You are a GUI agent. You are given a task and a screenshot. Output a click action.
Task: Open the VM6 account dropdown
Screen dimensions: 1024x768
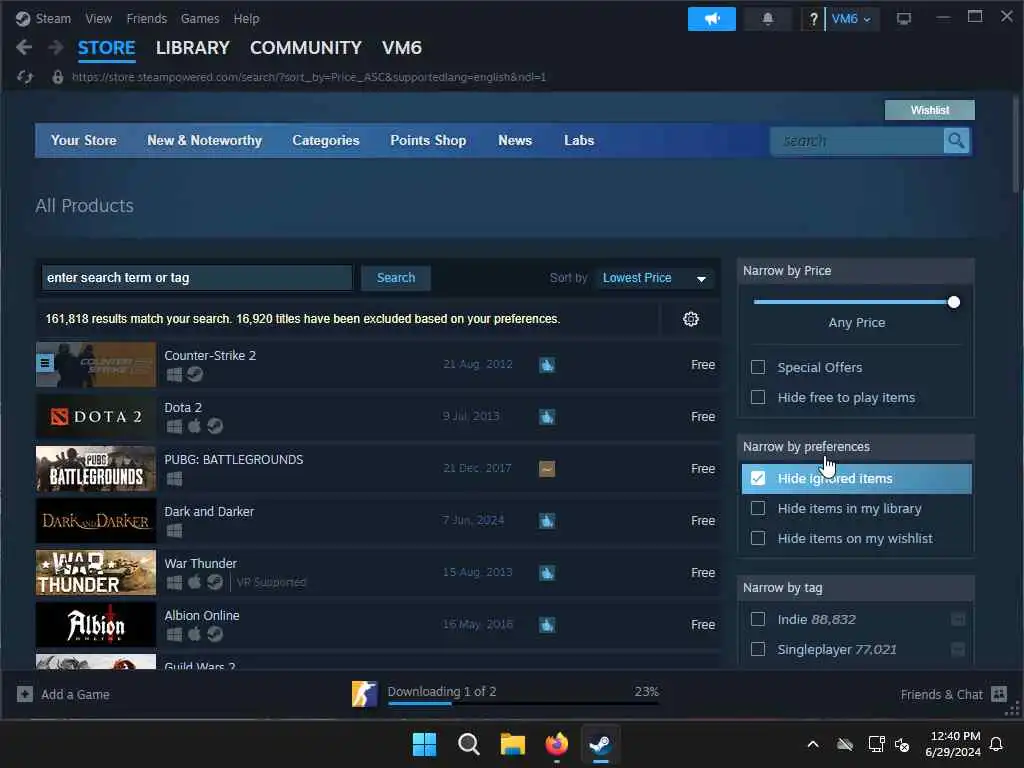(x=852, y=19)
